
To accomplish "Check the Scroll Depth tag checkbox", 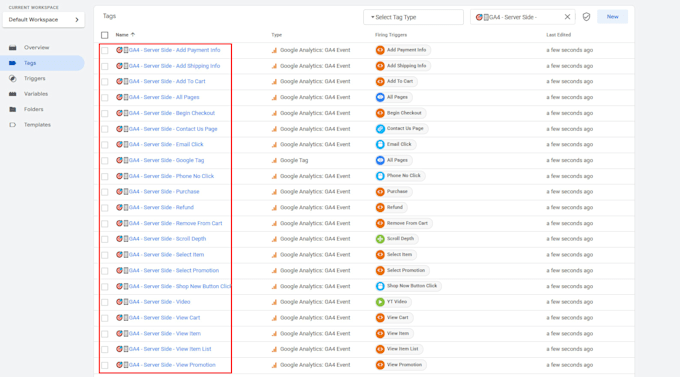I will pos(105,239).
